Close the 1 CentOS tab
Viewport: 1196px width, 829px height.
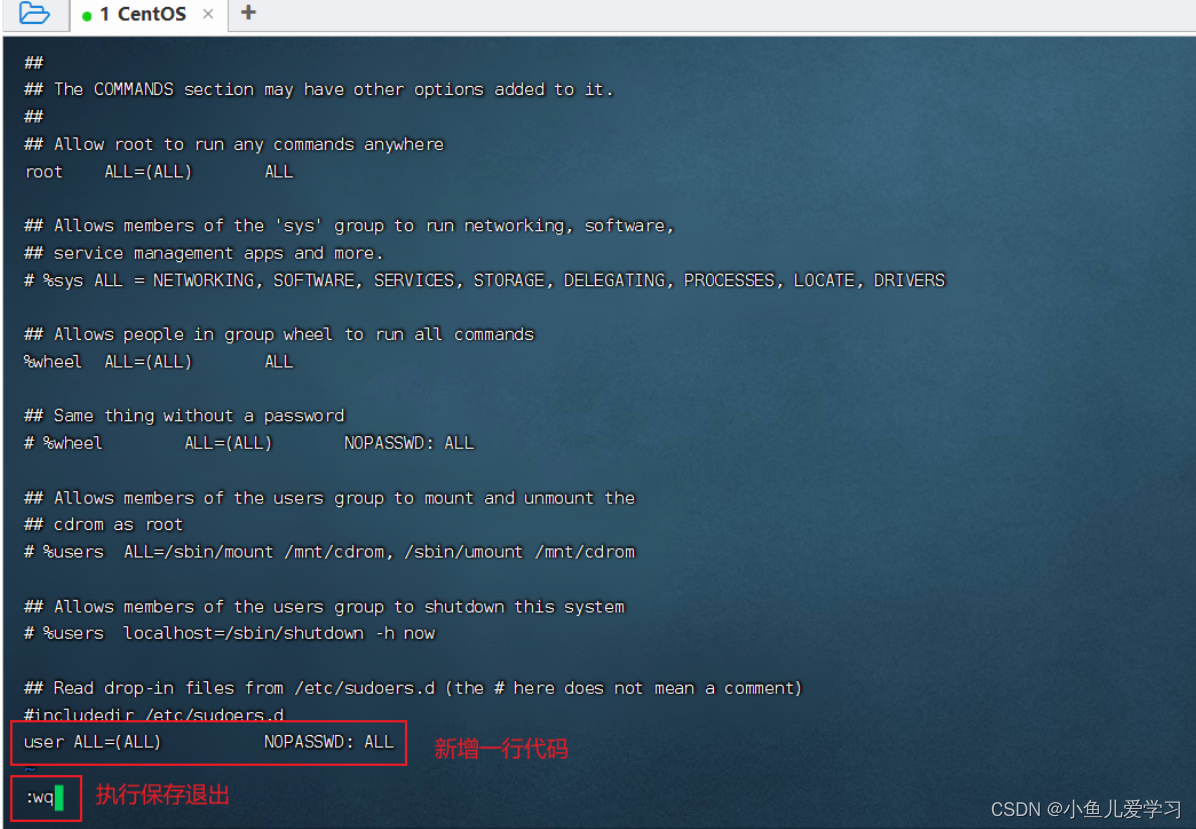207,14
